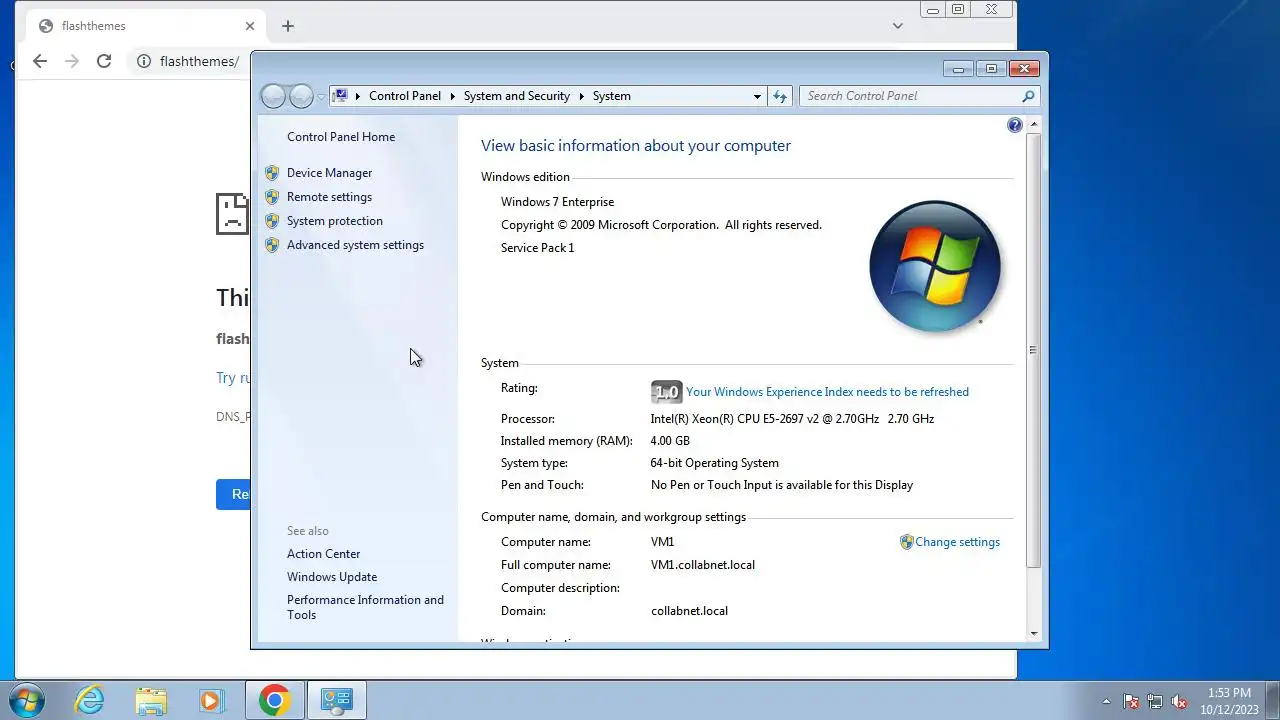Viewport: 1280px width, 720px height.
Task: Select Control Panel breadcrumb
Action: [405, 96]
